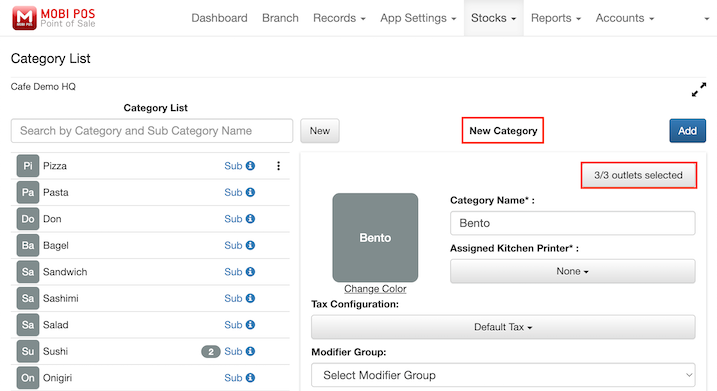Click the info icon next to Pasta
717x391 pixels.
250,192
